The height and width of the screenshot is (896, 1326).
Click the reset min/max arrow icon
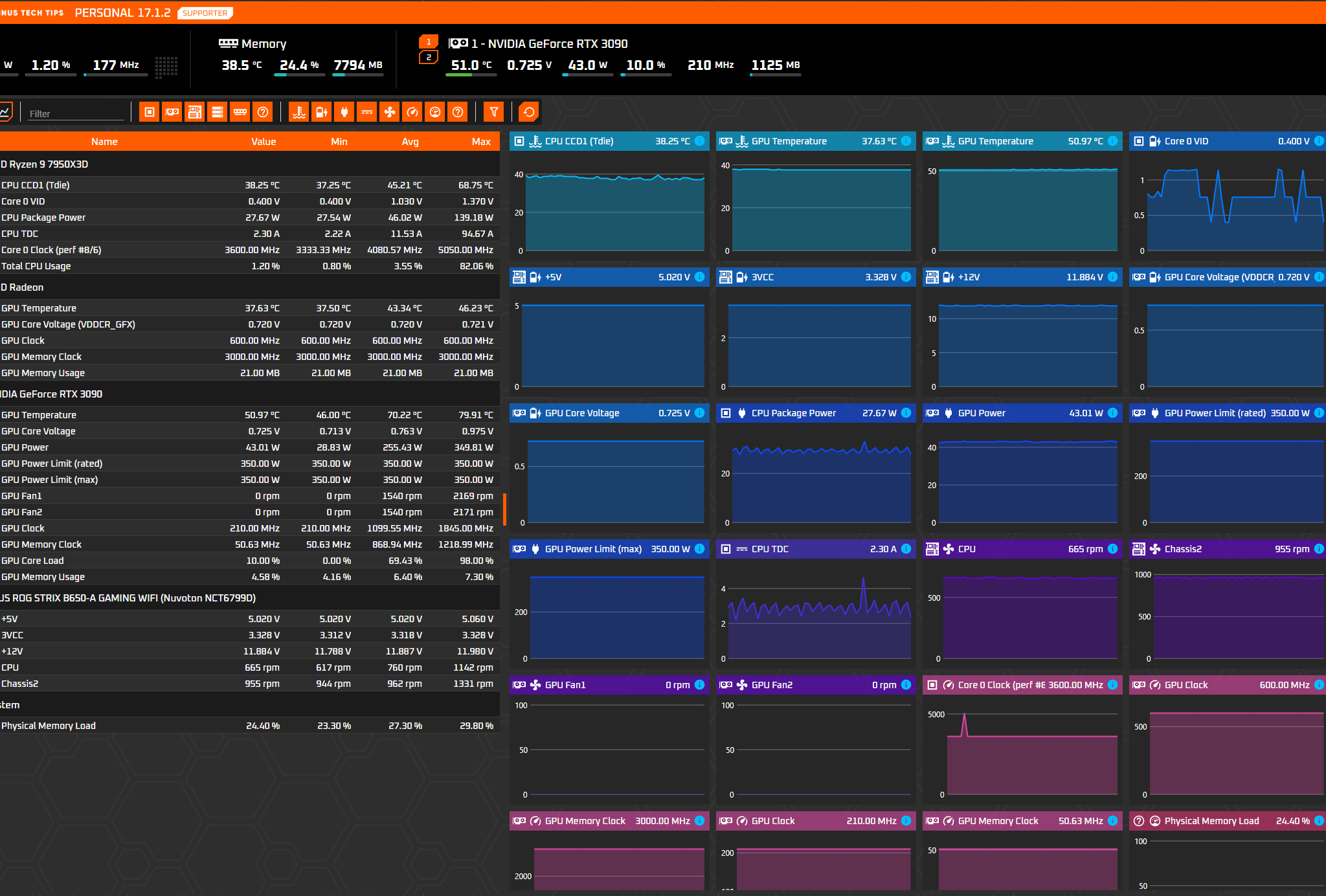tap(529, 112)
